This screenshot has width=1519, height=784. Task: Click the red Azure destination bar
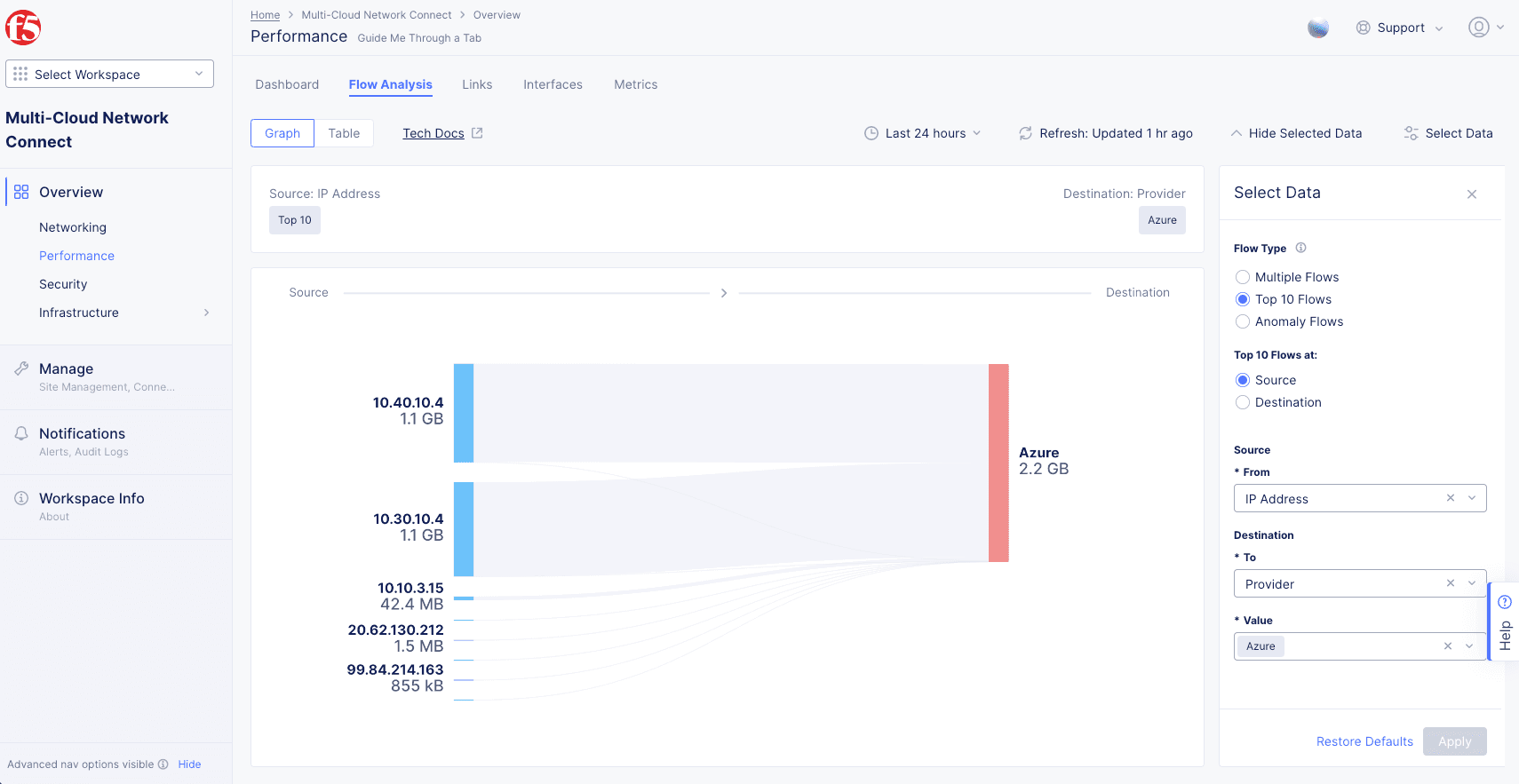[998, 463]
